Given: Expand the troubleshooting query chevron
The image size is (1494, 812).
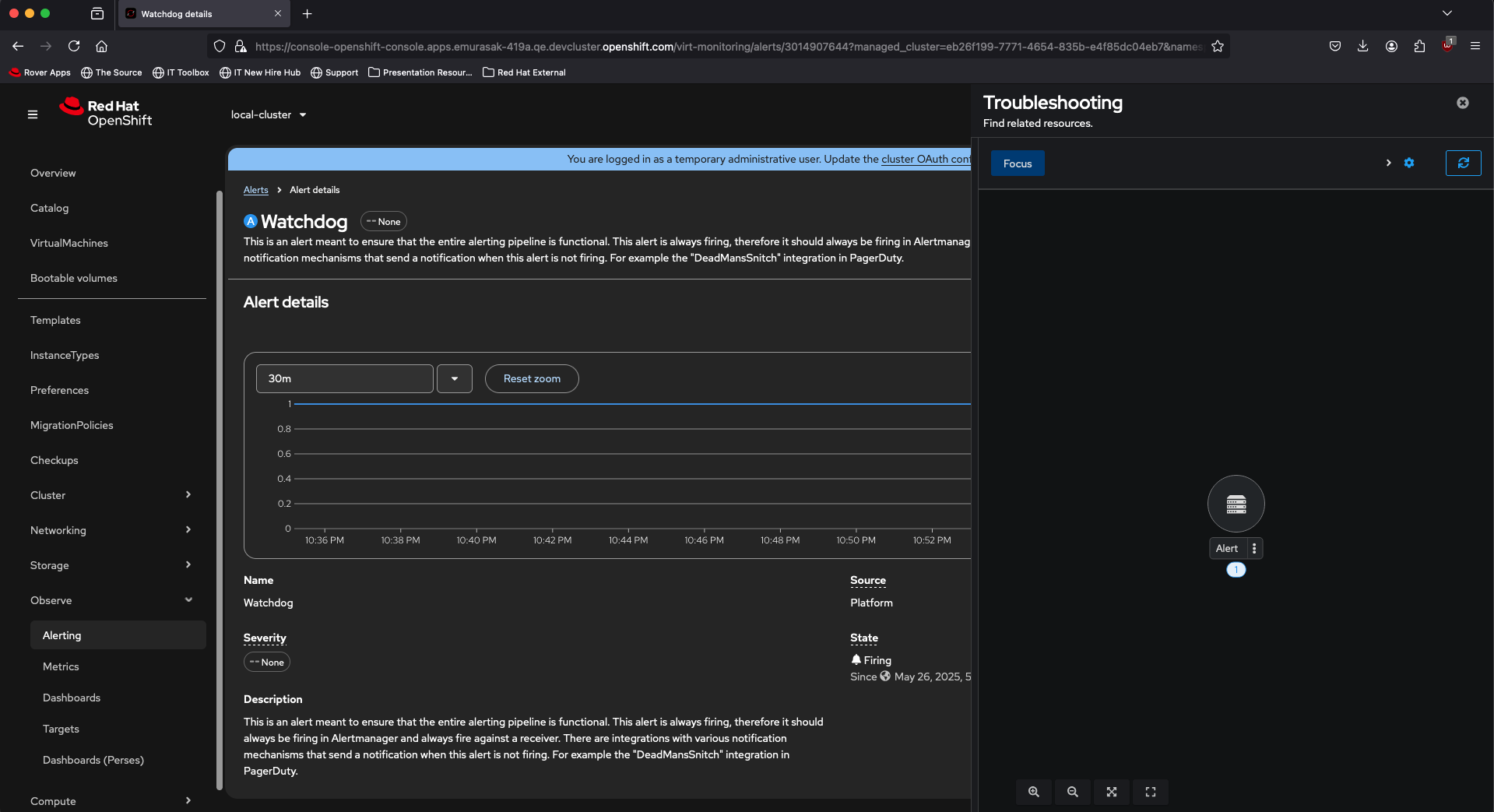Looking at the screenshot, I should pyautogui.click(x=1388, y=163).
